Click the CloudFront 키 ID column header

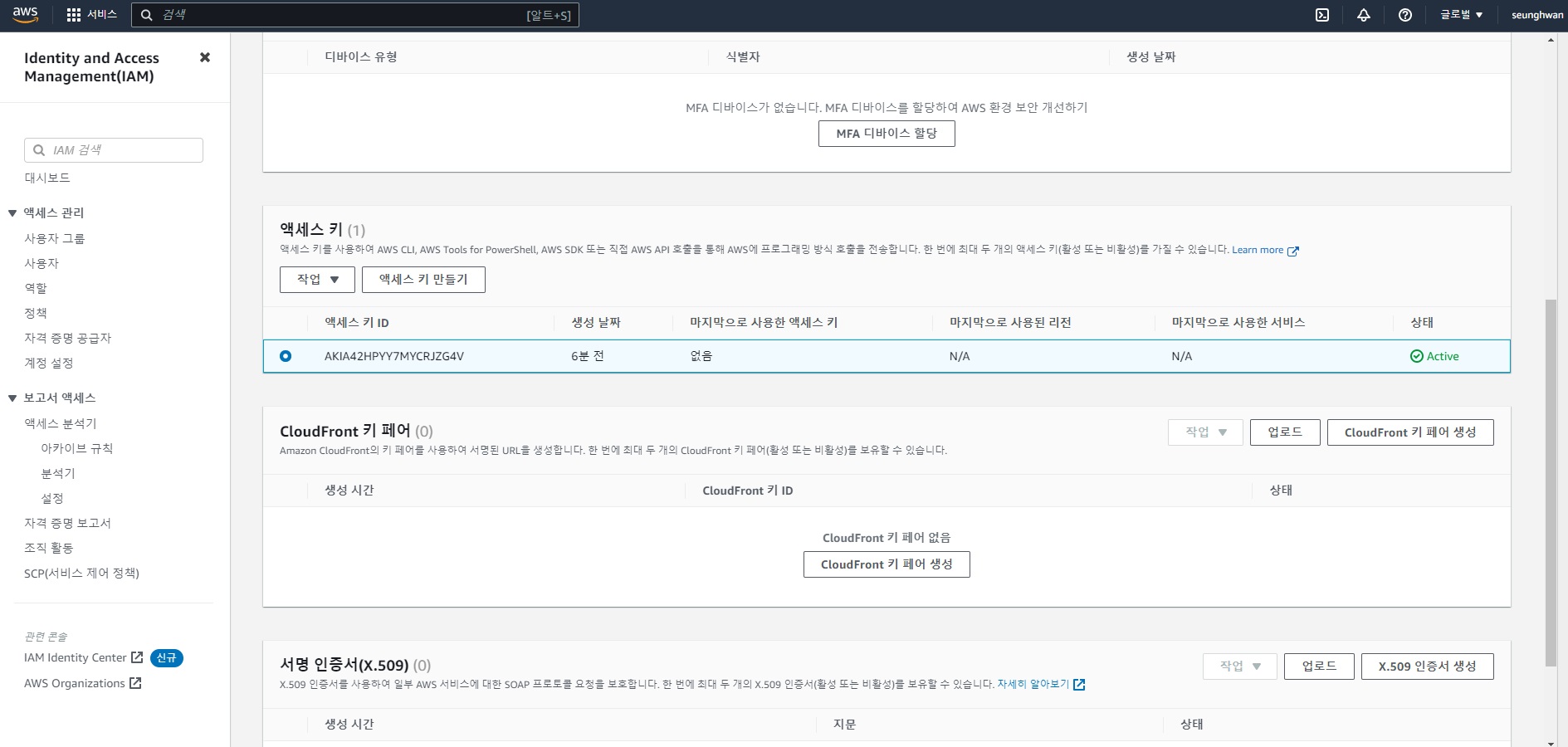point(748,491)
